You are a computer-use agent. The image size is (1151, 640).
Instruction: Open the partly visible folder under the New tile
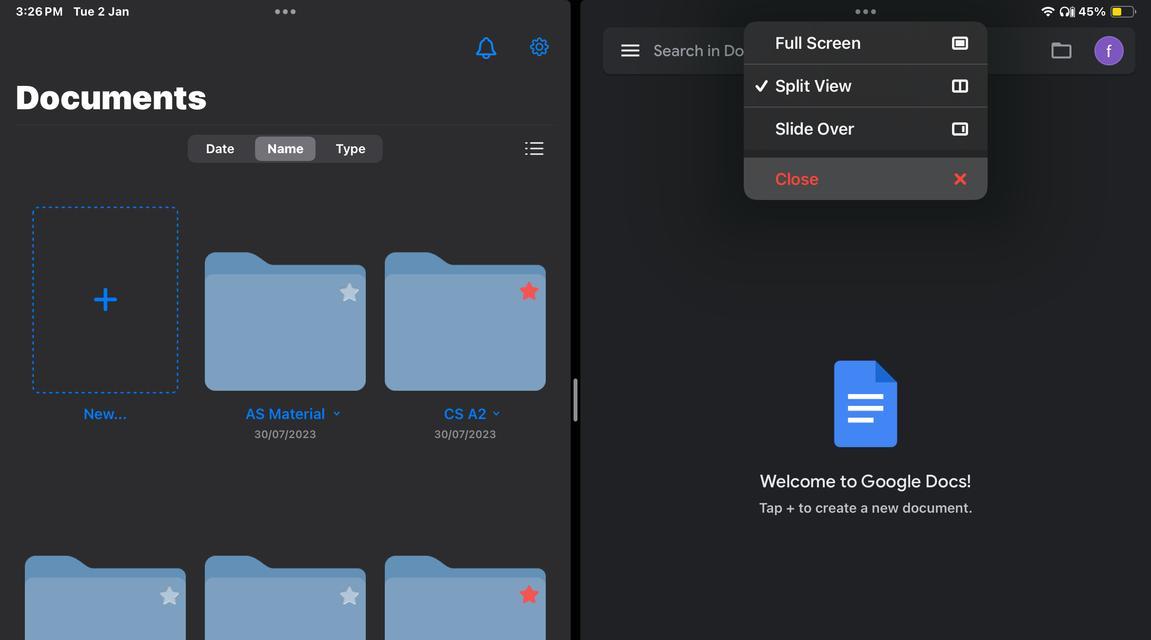(x=105, y=597)
